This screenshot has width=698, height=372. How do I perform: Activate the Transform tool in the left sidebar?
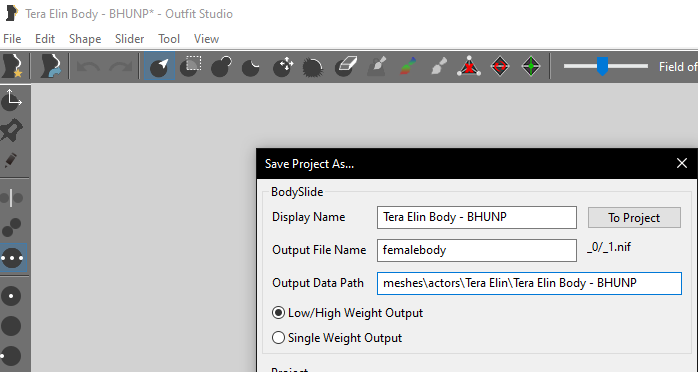(12, 100)
